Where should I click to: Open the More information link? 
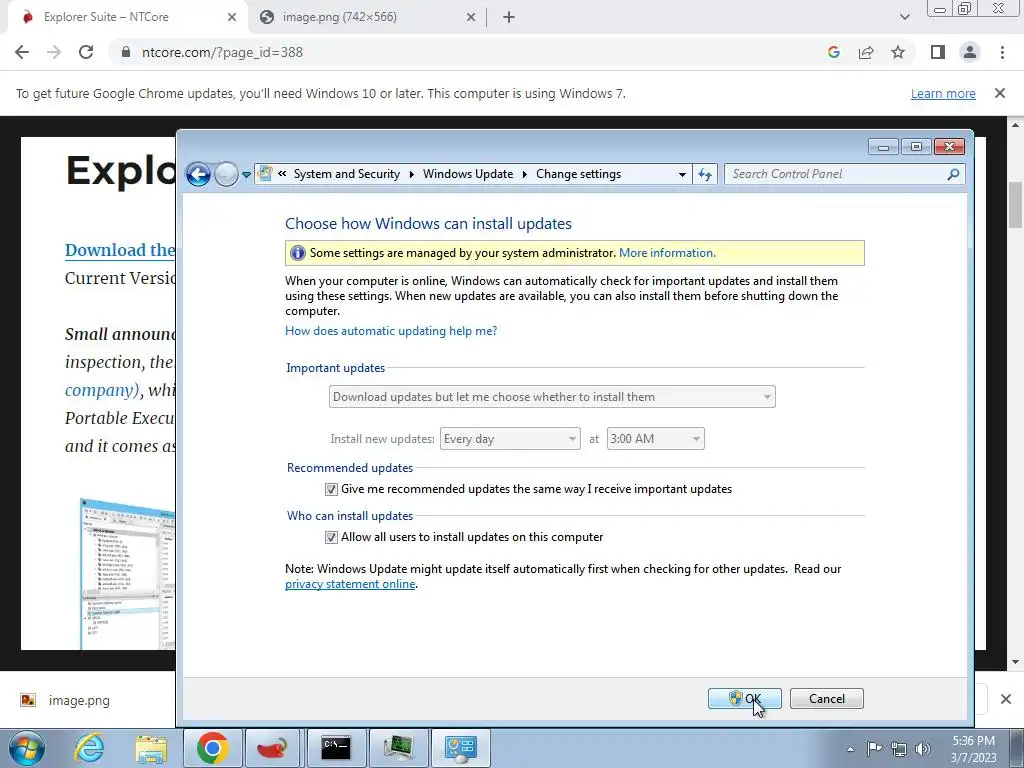pos(667,253)
